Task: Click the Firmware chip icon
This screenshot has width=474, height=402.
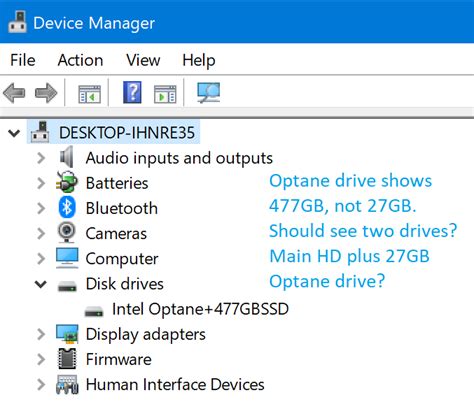Action: (67, 359)
